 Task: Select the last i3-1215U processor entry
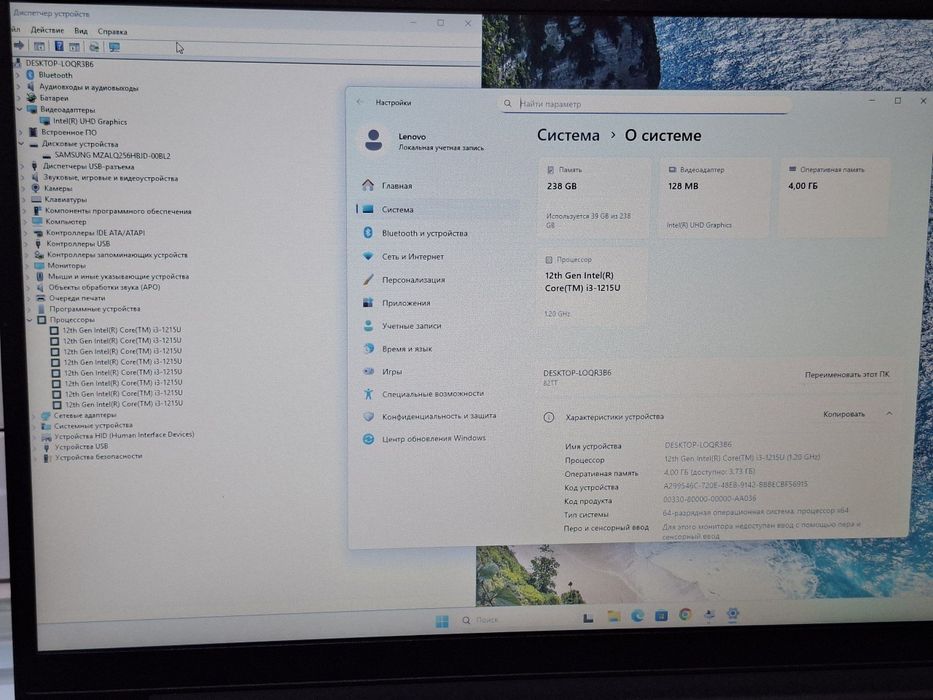[x=124, y=404]
